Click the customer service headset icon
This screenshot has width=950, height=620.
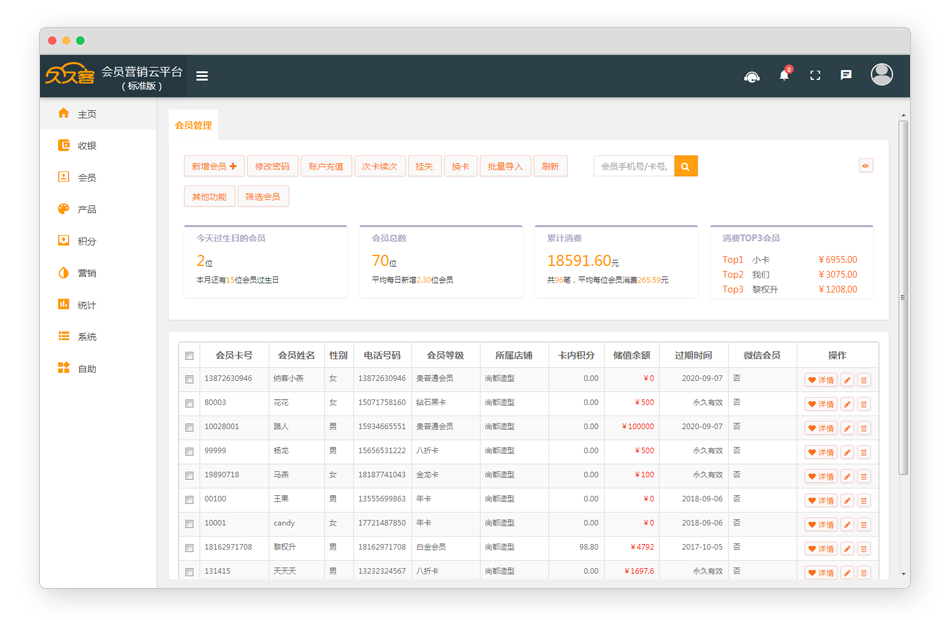(752, 76)
